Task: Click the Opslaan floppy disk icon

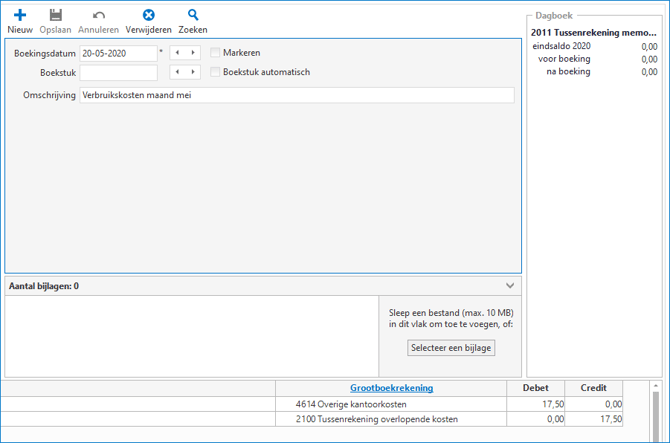Action: click(x=56, y=16)
